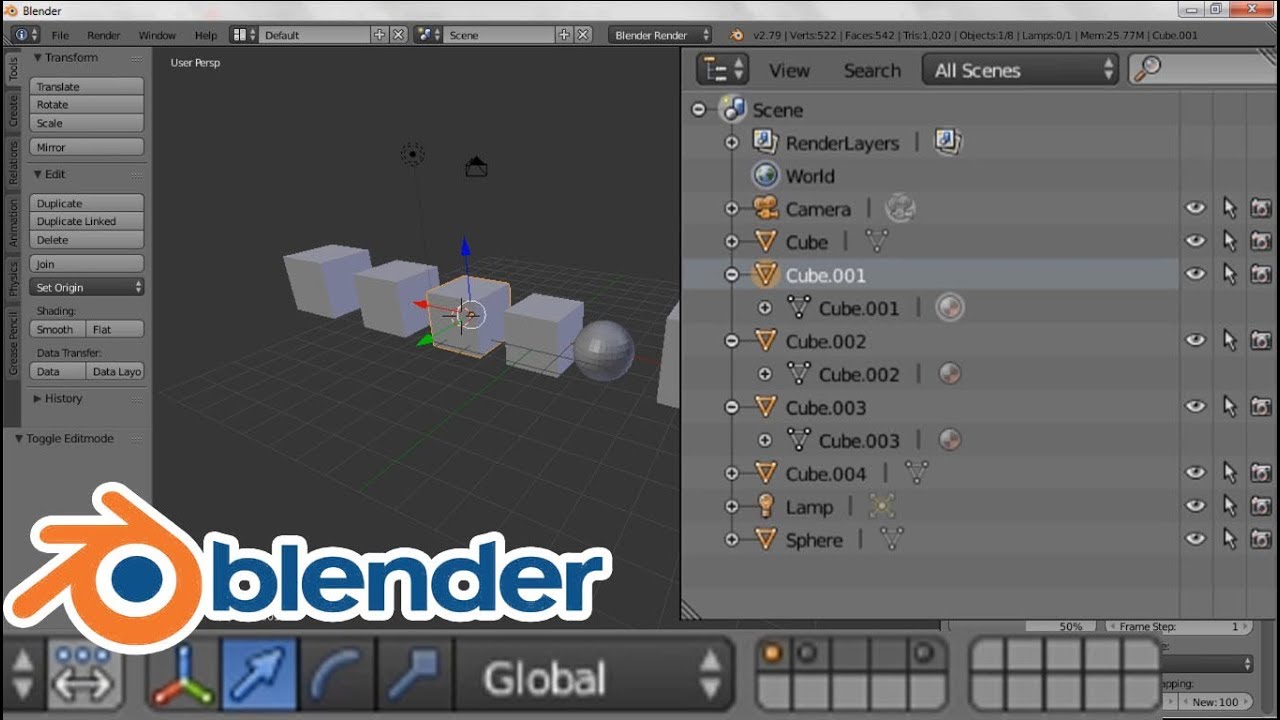Screen dimensions: 1280x720
Task: Click the Join button
Action: point(87,264)
